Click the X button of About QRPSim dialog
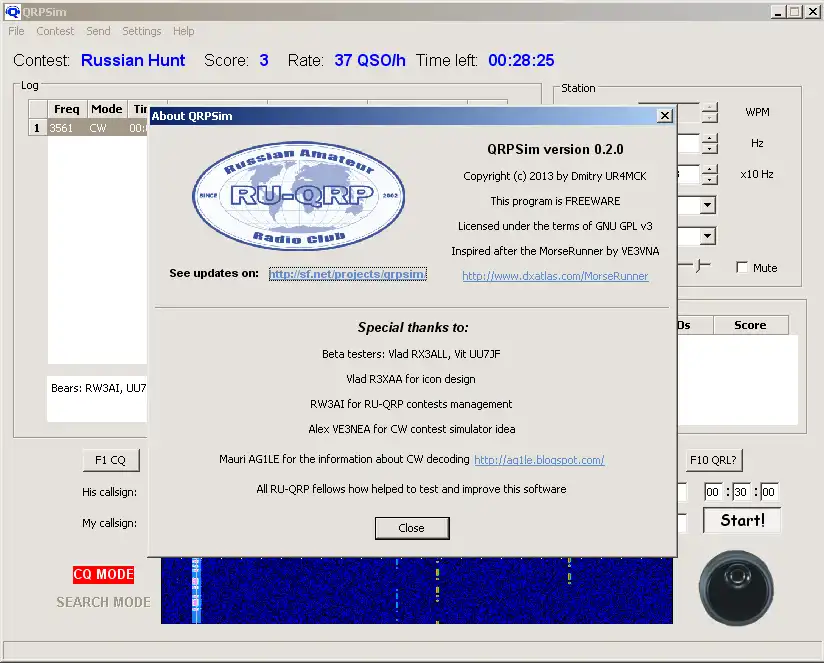The height and width of the screenshot is (663, 824). [665, 116]
